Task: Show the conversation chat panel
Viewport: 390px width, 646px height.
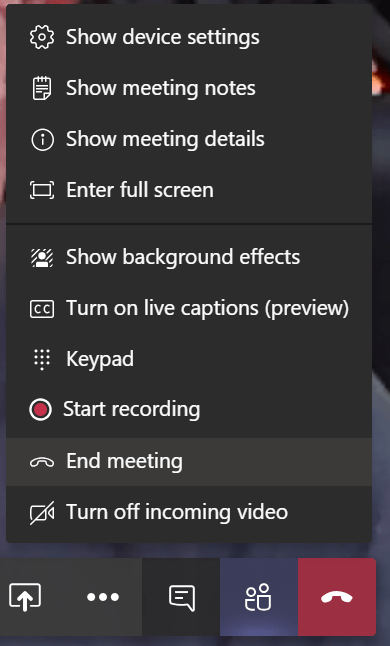Action: point(182,597)
